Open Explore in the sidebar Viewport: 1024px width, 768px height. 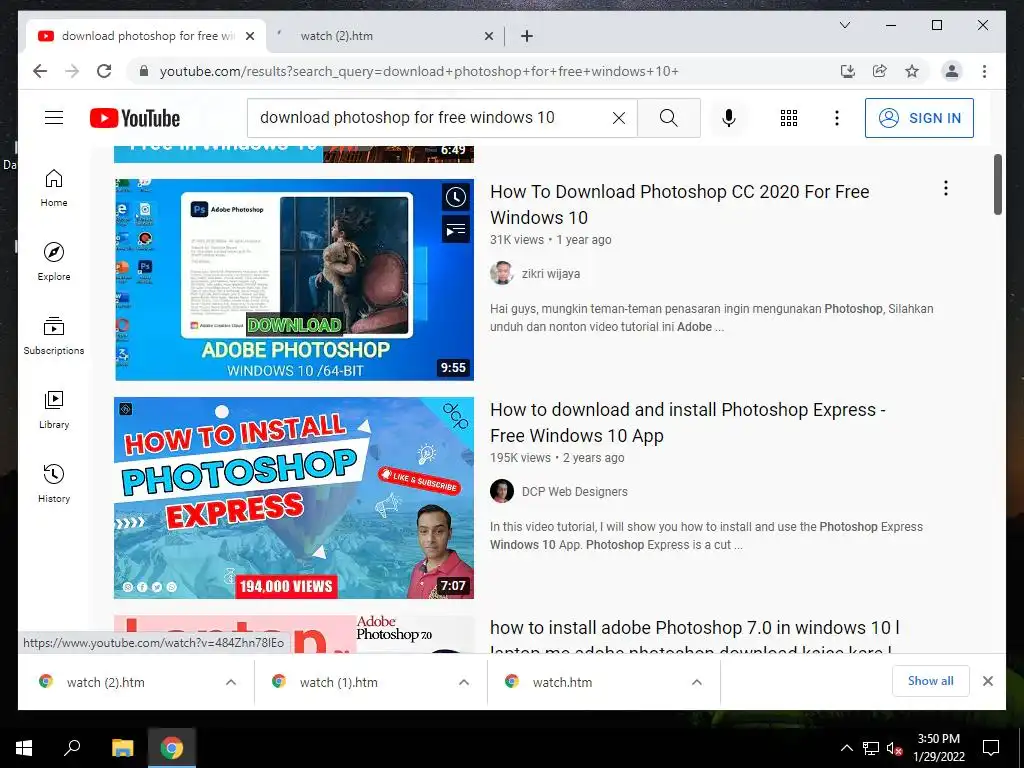click(x=54, y=262)
